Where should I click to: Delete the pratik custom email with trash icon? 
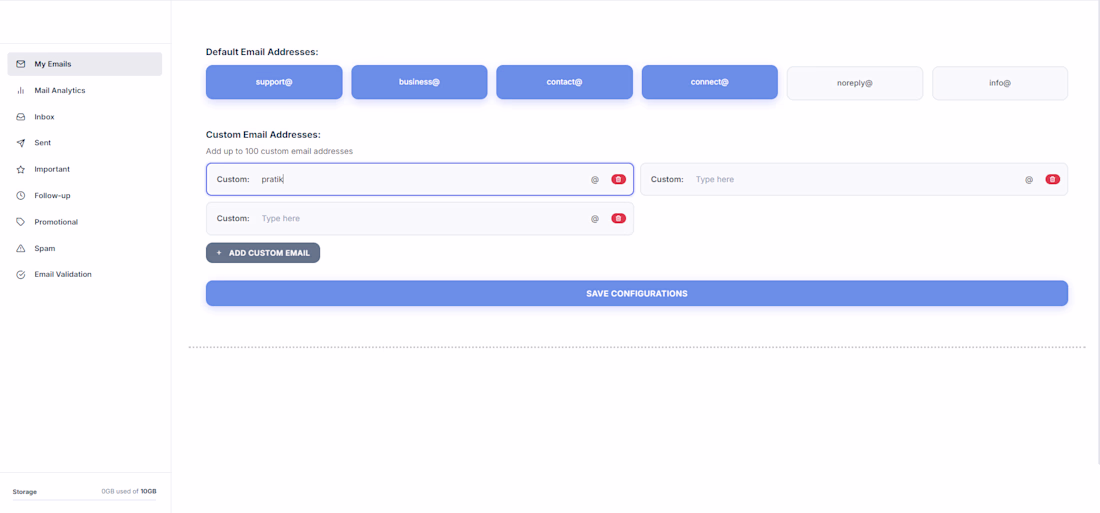(x=618, y=180)
